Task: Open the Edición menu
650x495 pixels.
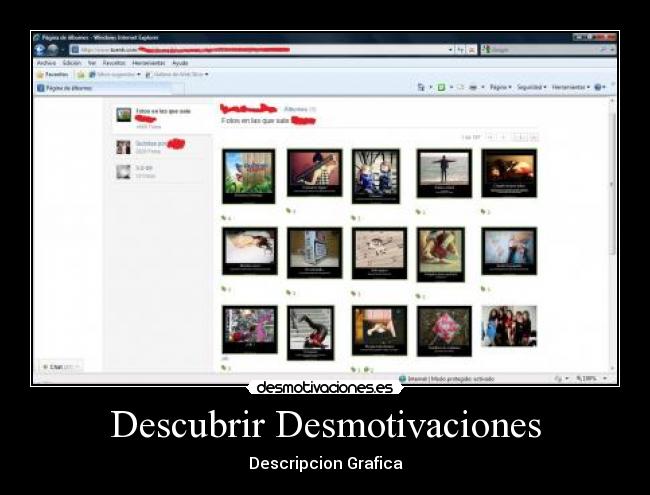Action: 72,63
